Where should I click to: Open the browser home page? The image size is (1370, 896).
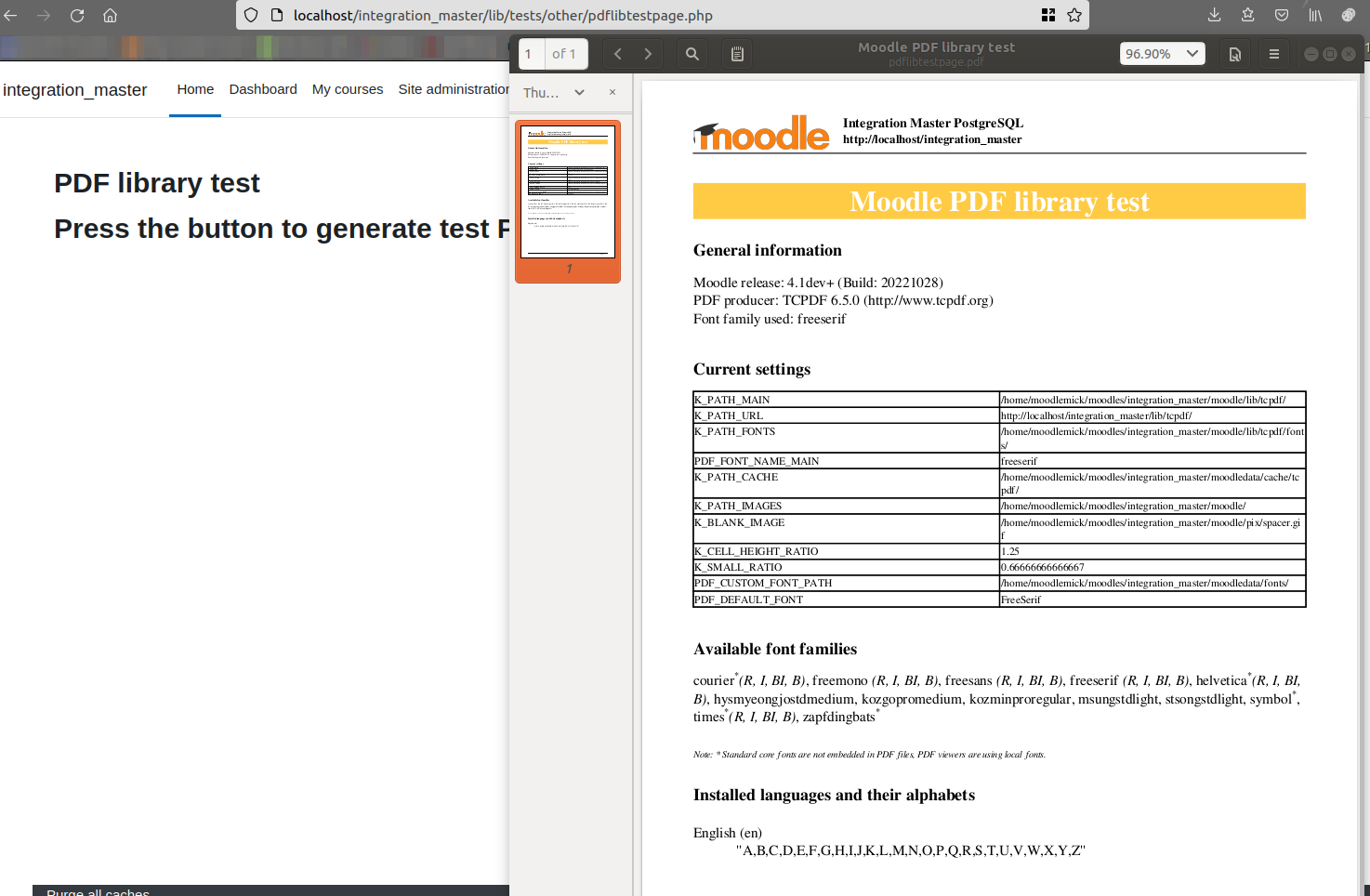coord(110,15)
